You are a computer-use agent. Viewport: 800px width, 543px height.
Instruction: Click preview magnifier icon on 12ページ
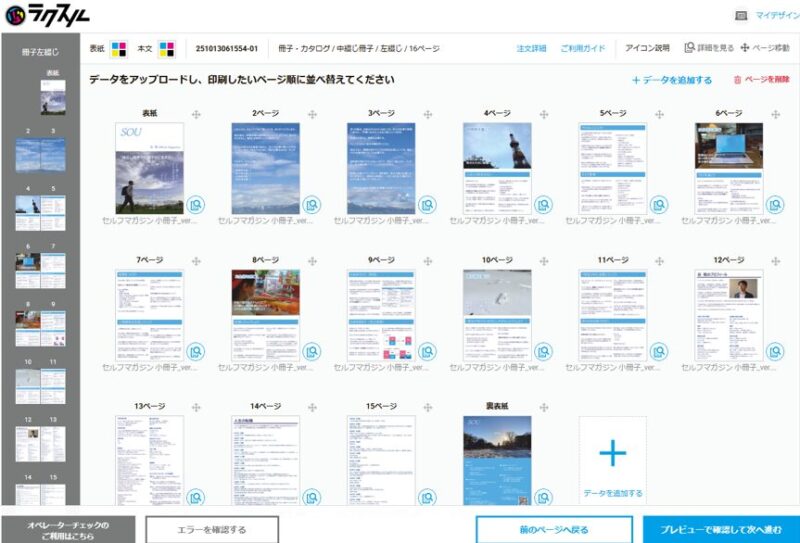point(774,351)
